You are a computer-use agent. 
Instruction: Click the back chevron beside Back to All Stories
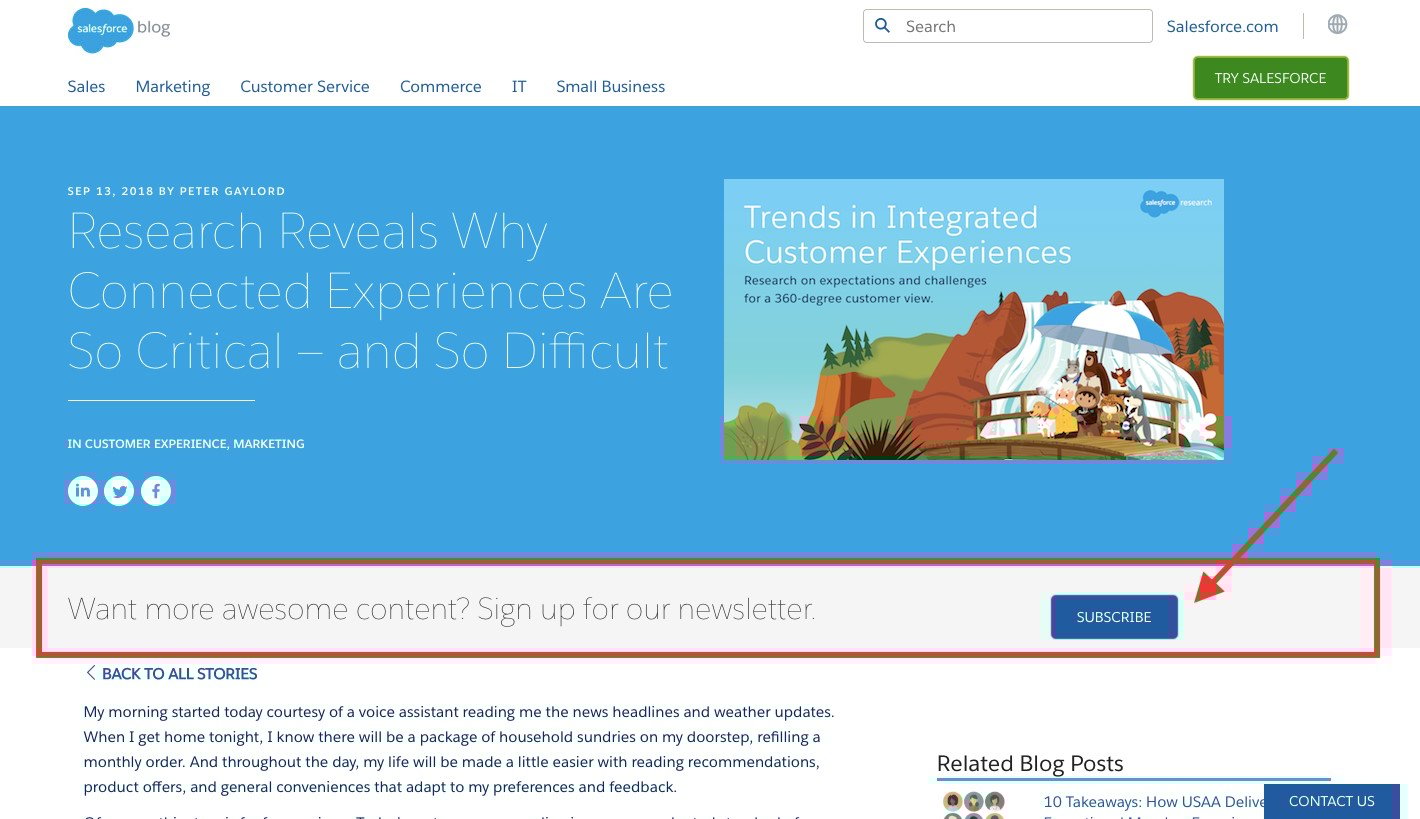click(x=90, y=673)
